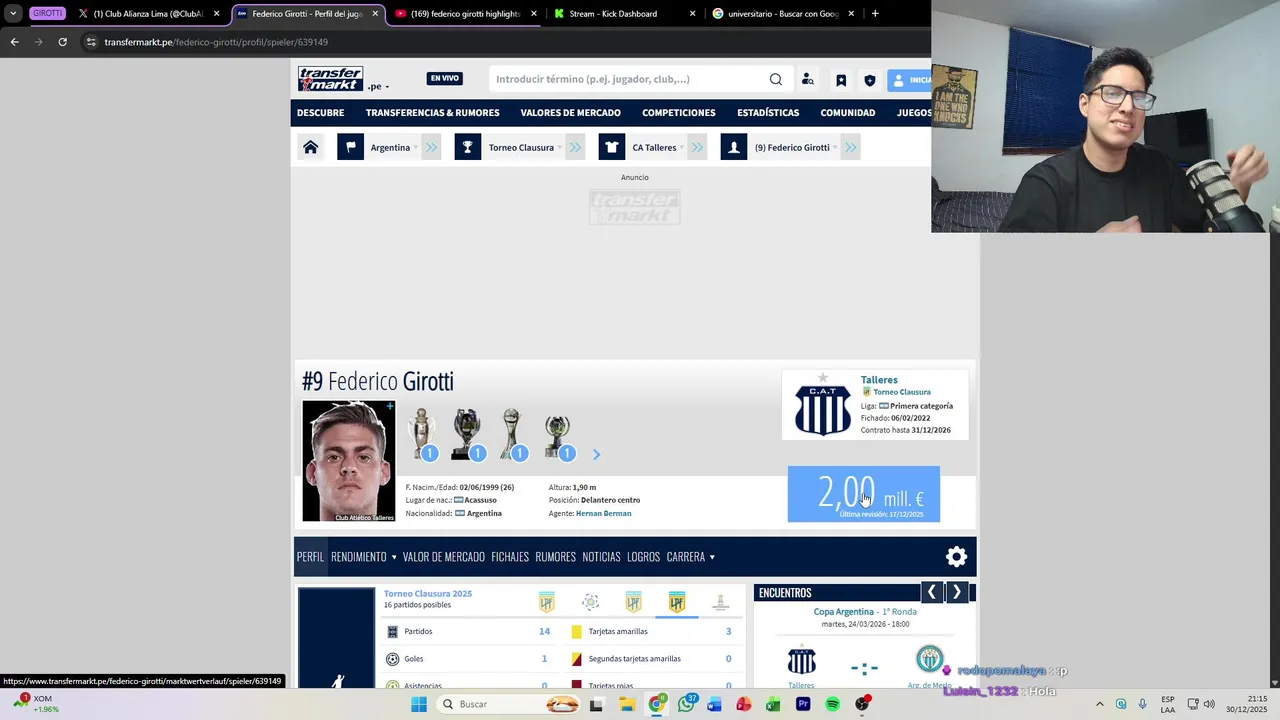Viewport: 1280px width, 720px height.
Task: Click the first trophy in player achievements
Action: [422, 433]
